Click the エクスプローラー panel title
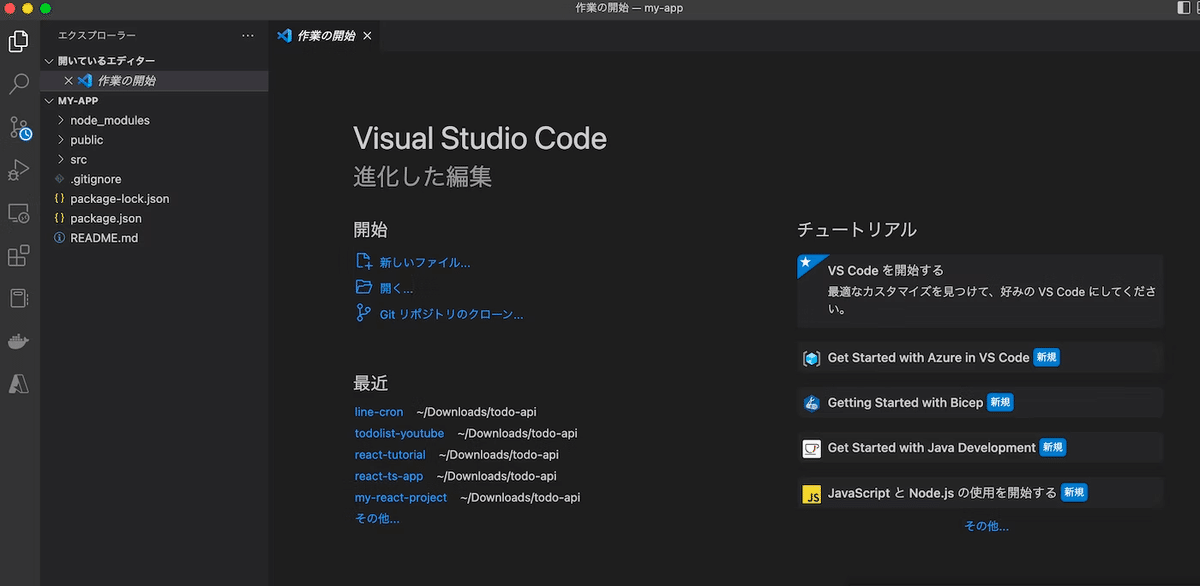Screen dimensions: 1200x586 [97, 35]
